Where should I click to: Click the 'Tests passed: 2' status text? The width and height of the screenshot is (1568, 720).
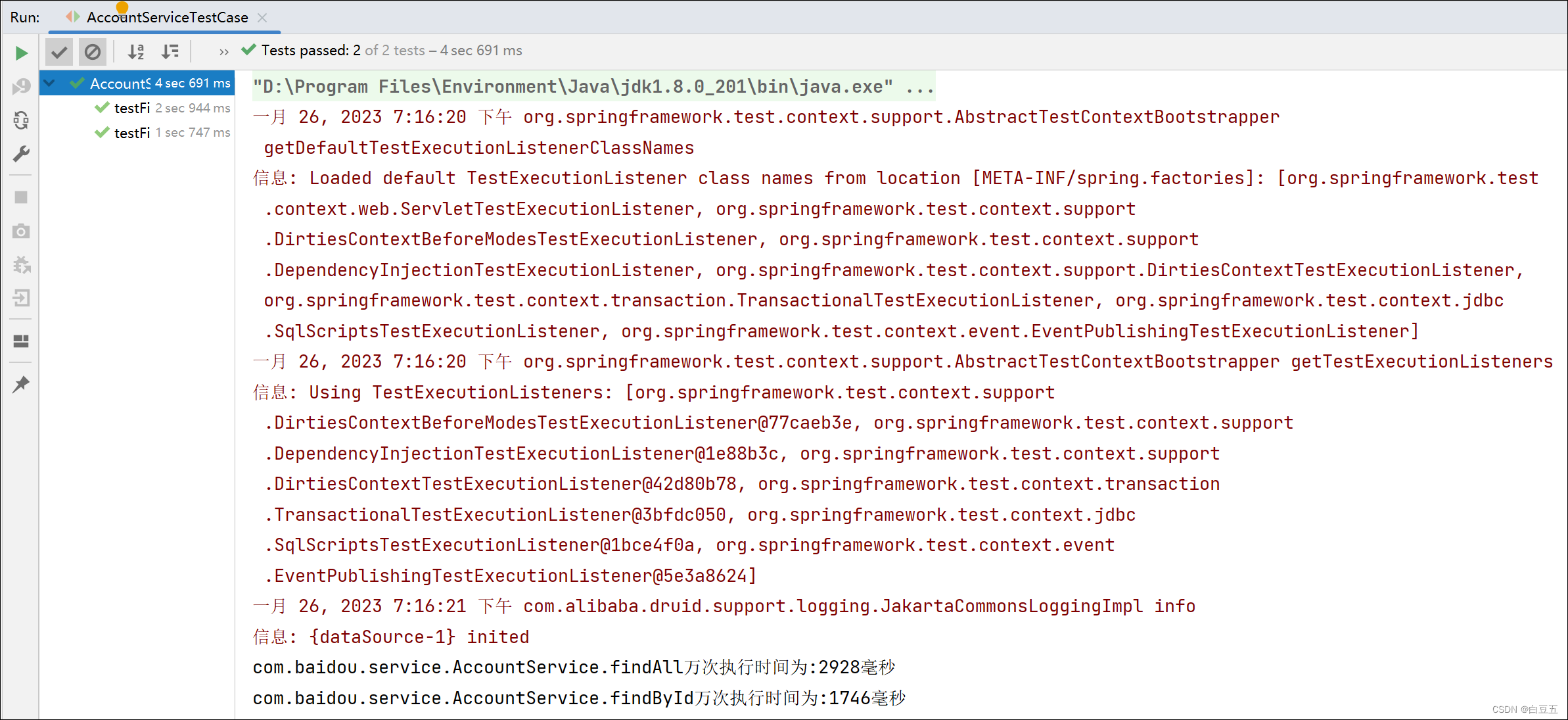click(x=310, y=51)
